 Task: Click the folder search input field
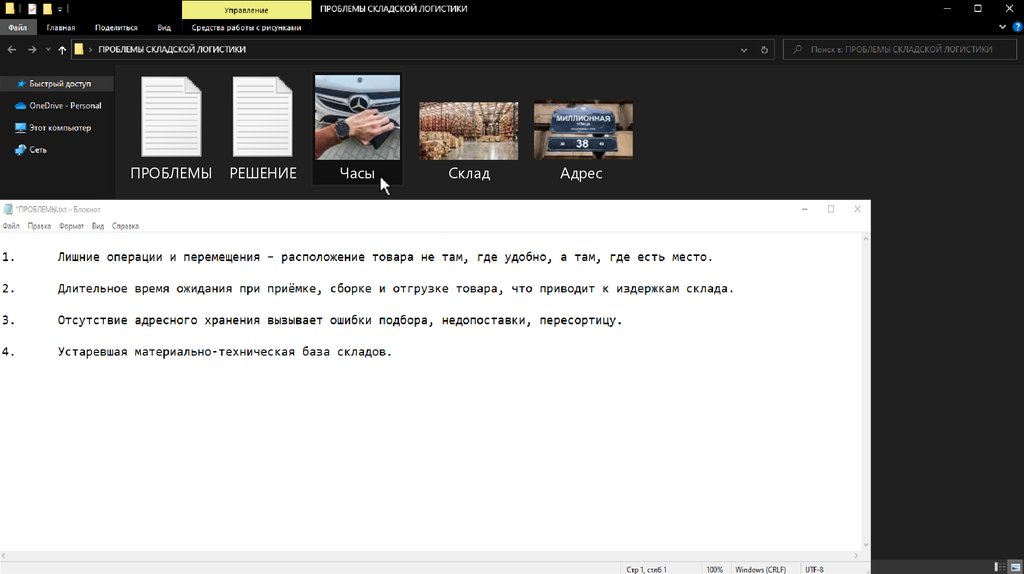900,49
